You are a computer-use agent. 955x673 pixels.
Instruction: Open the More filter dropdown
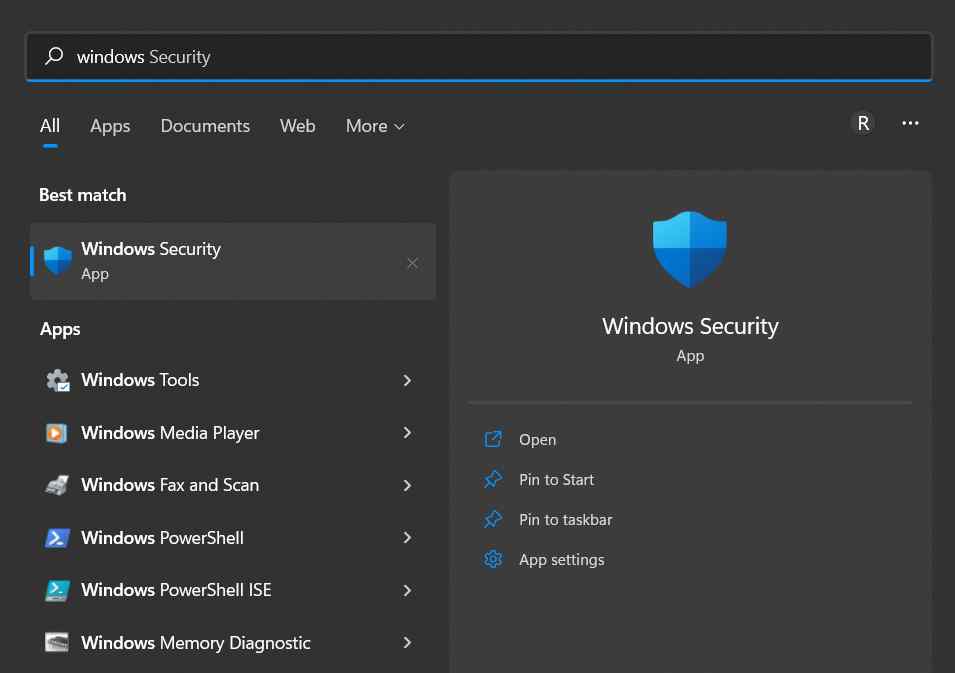pyautogui.click(x=375, y=126)
